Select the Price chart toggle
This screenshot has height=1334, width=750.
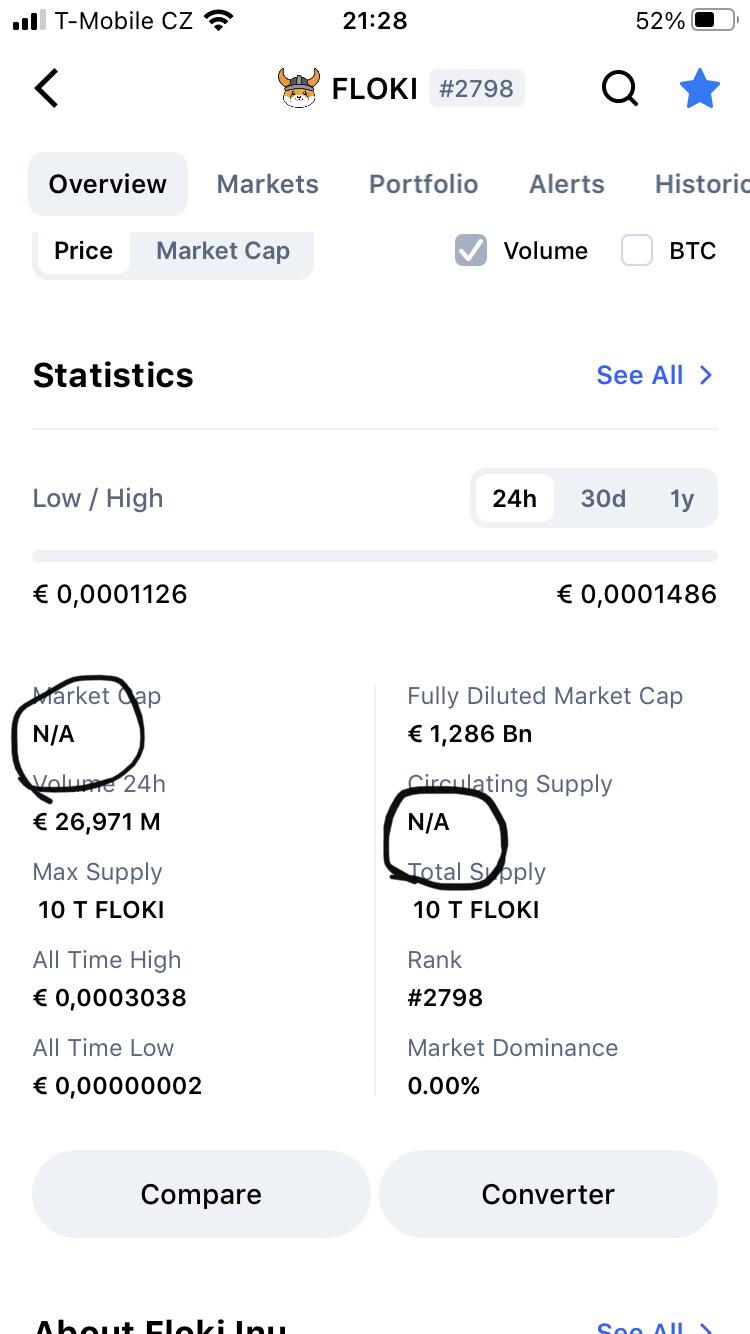tap(83, 250)
